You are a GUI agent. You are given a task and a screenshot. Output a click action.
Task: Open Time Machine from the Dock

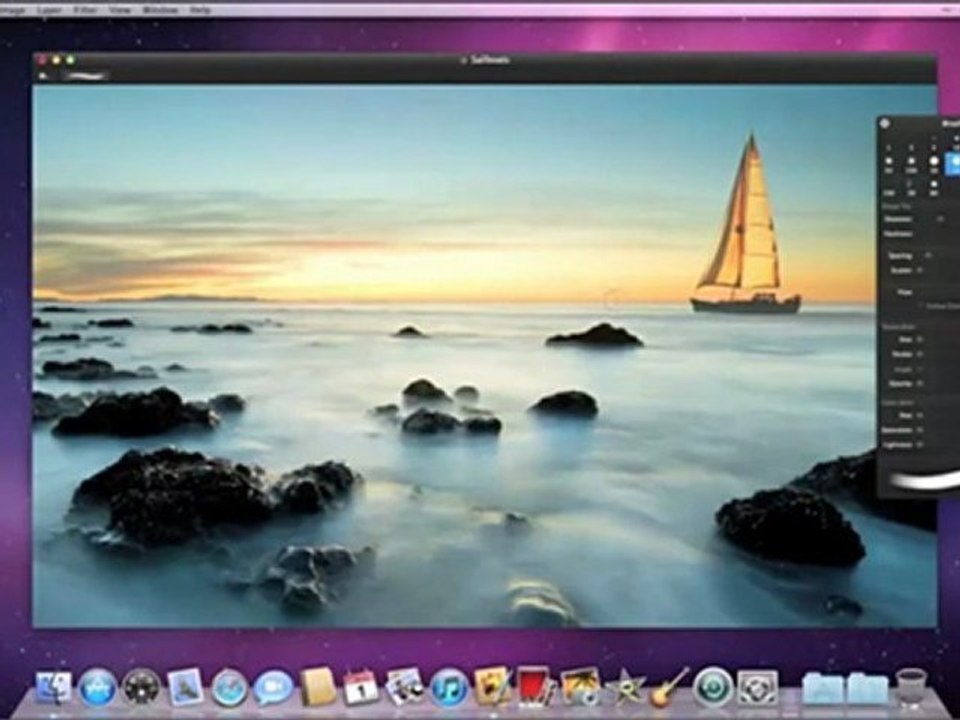(713, 687)
